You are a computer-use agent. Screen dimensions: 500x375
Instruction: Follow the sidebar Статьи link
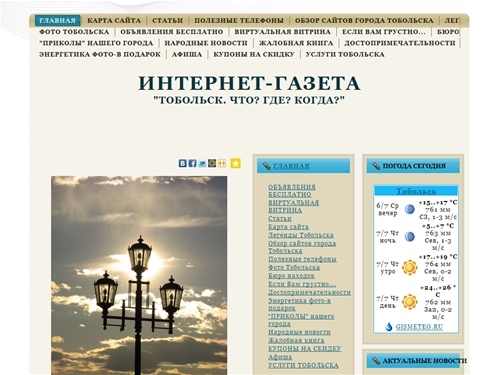tap(280, 219)
